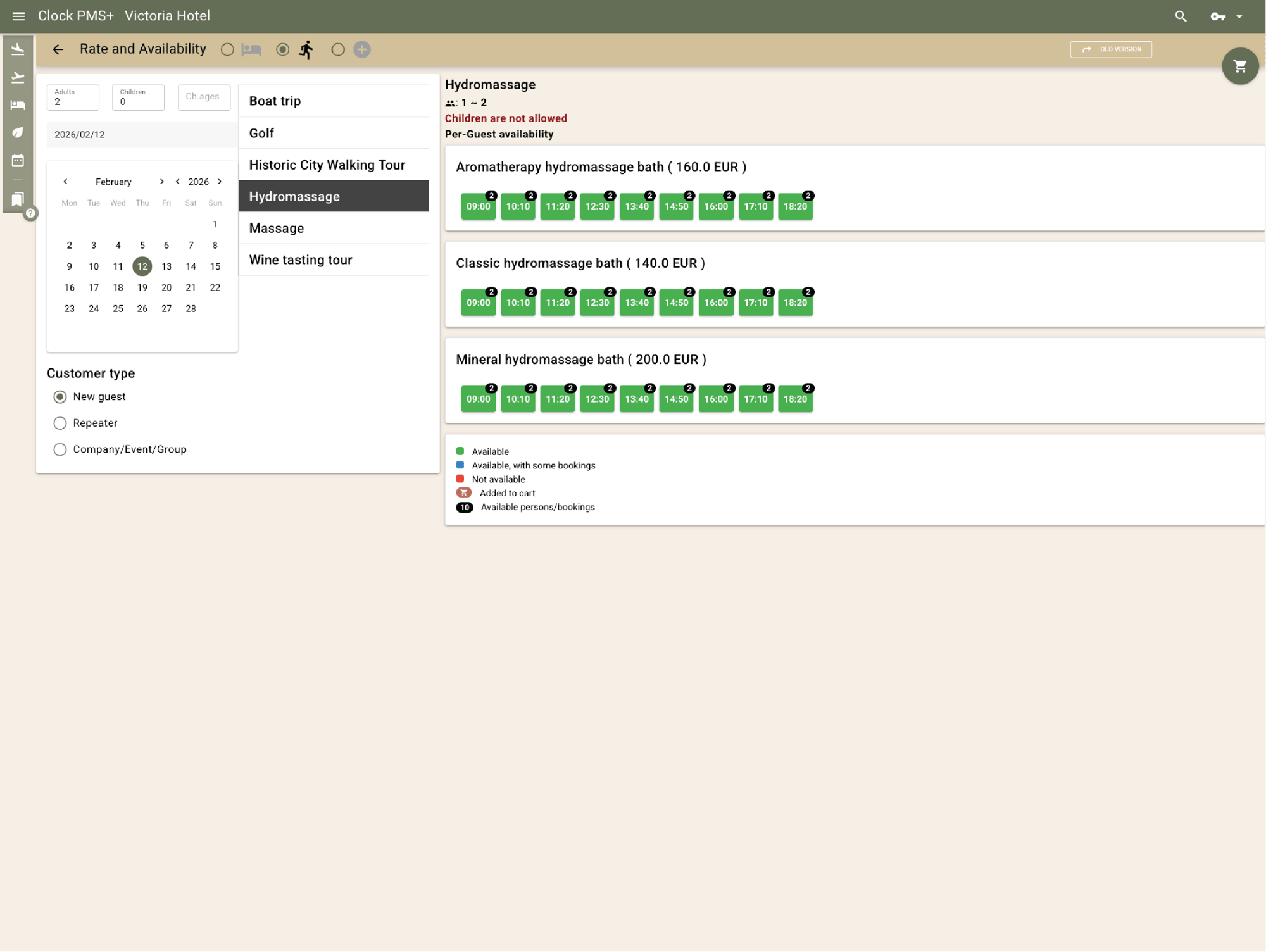Open the calendar icon in the sidebar

(x=17, y=160)
